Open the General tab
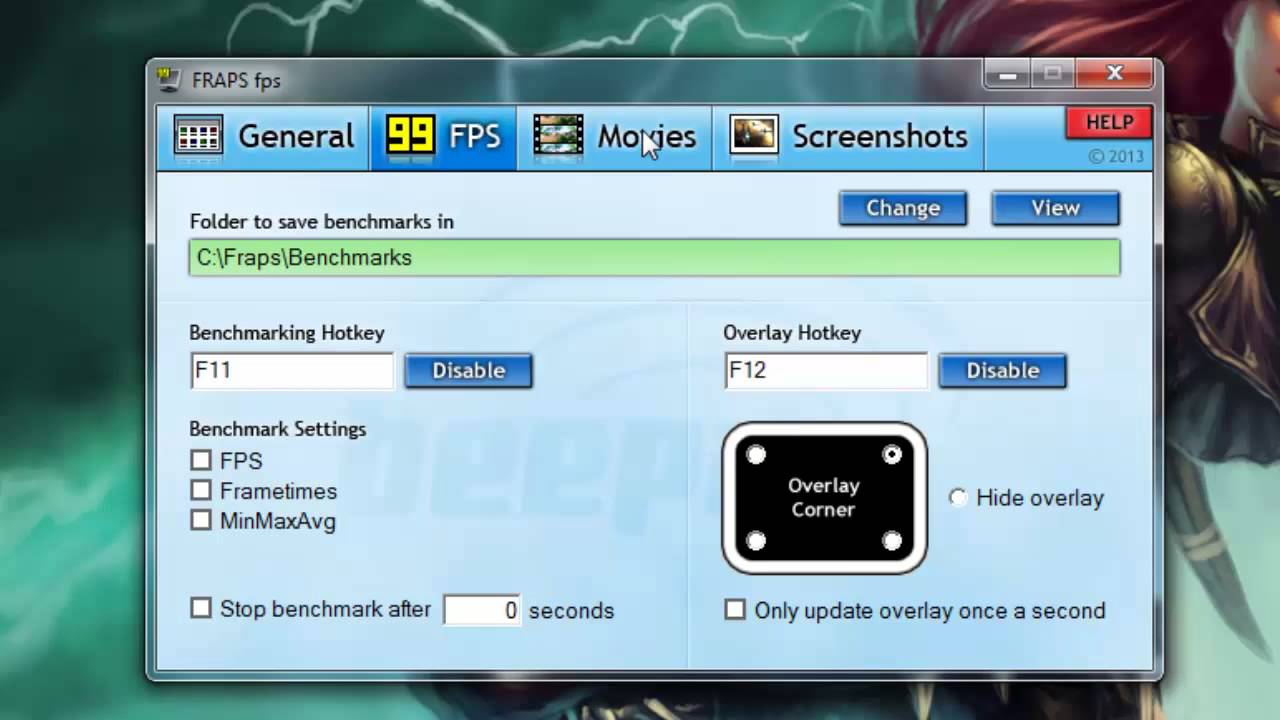 click(x=264, y=137)
